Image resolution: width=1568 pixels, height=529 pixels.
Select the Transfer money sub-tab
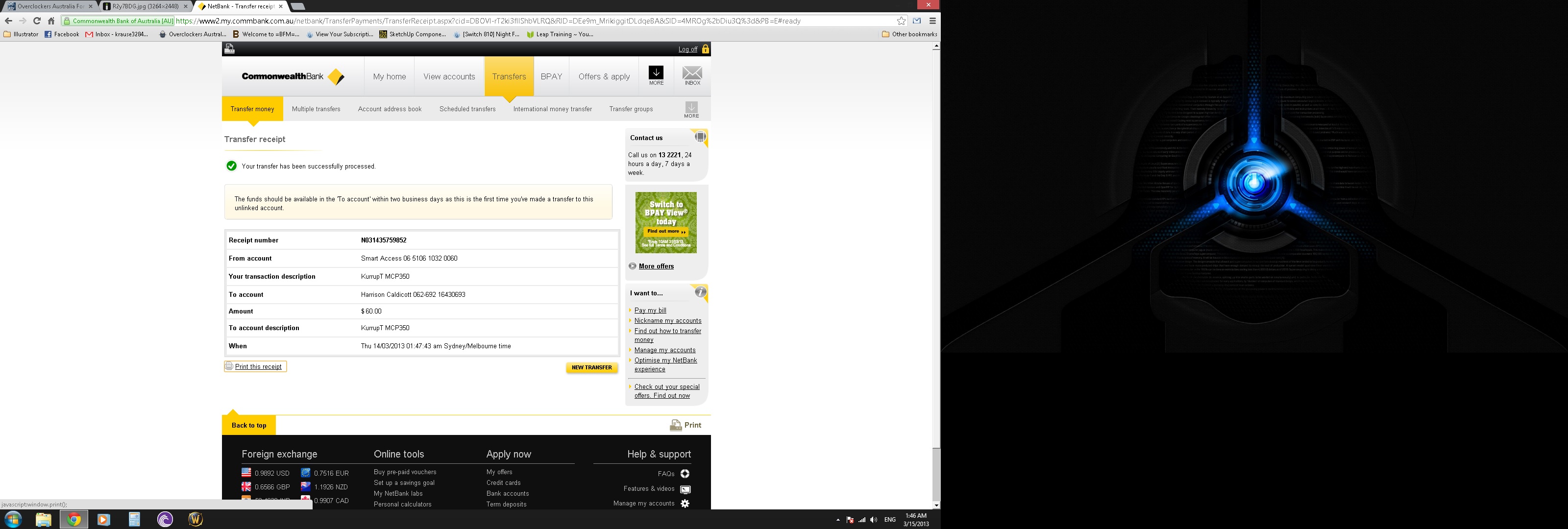252,109
